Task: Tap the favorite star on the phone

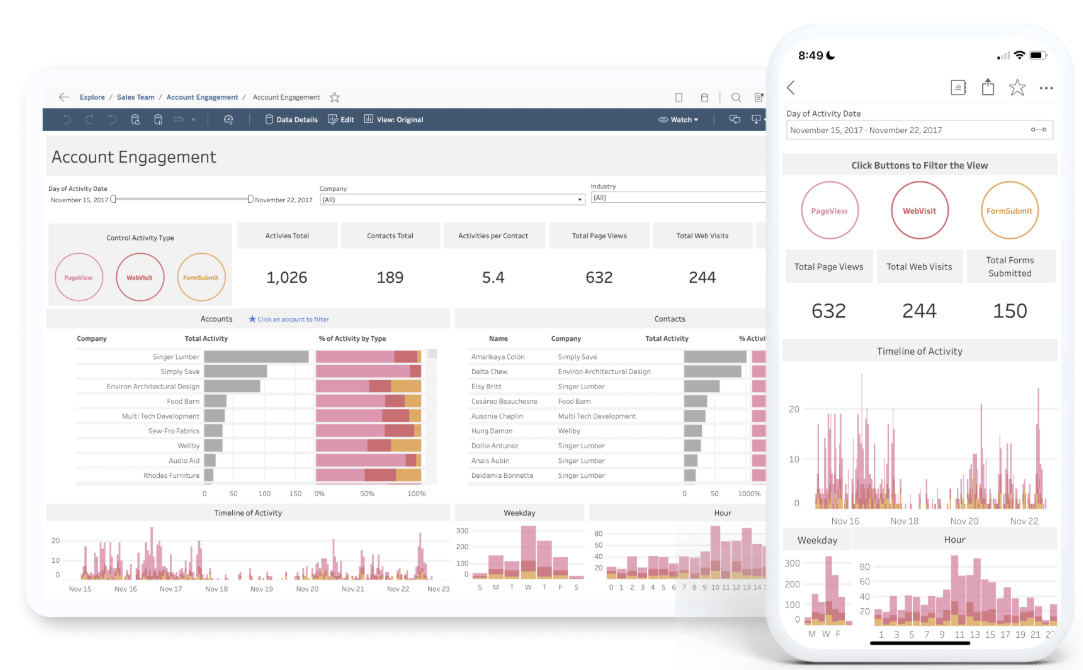Action: tap(1017, 87)
